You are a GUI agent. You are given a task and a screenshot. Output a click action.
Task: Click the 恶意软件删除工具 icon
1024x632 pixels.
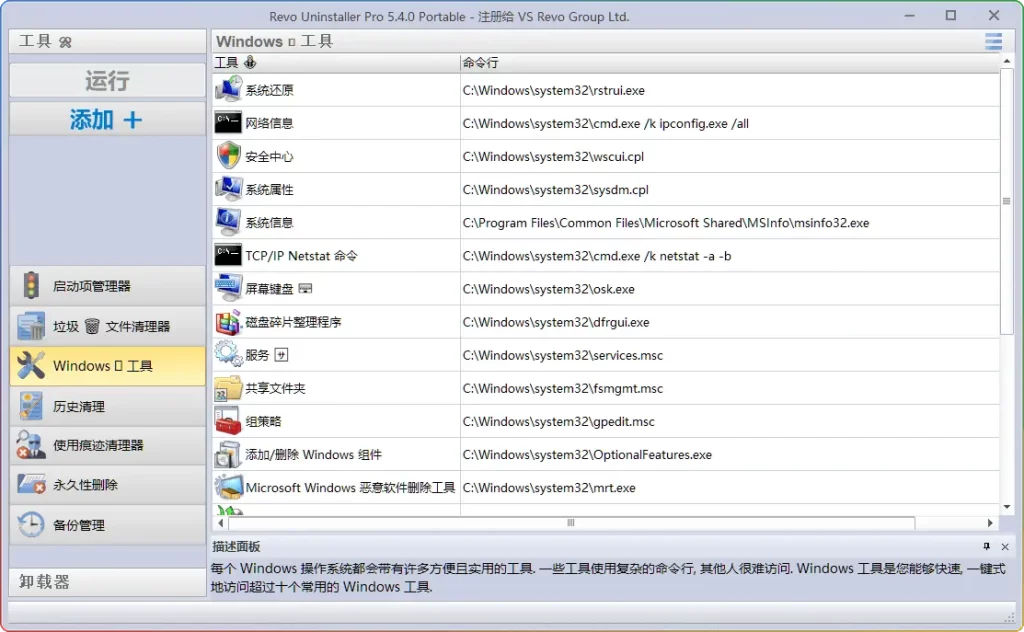click(229, 487)
